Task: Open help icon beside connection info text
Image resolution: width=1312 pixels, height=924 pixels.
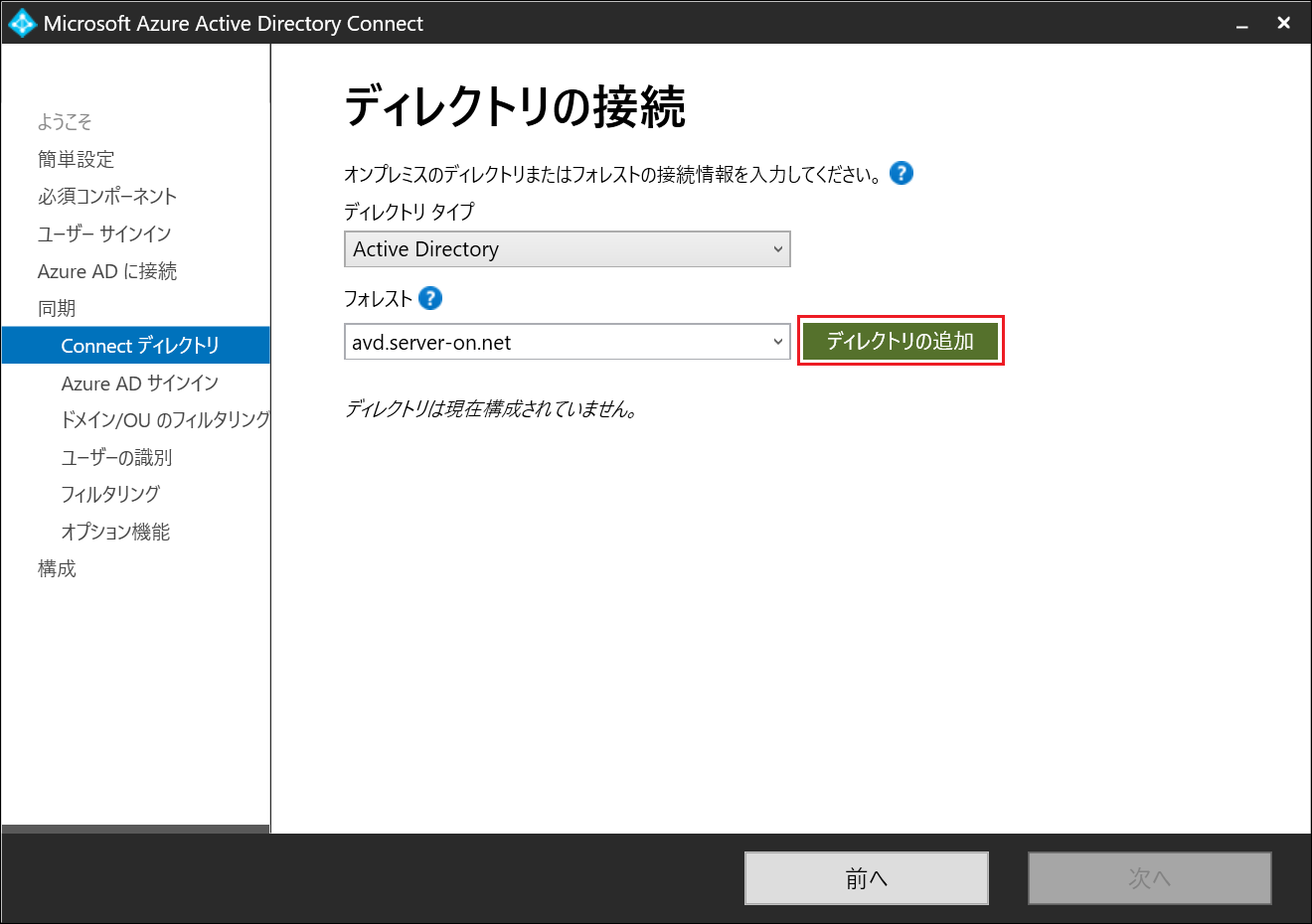Action: (901, 173)
